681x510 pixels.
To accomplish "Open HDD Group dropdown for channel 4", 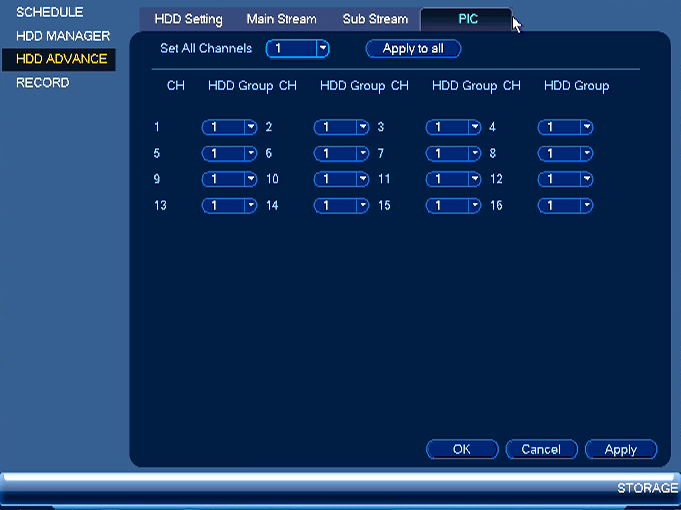I will (x=565, y=127).
